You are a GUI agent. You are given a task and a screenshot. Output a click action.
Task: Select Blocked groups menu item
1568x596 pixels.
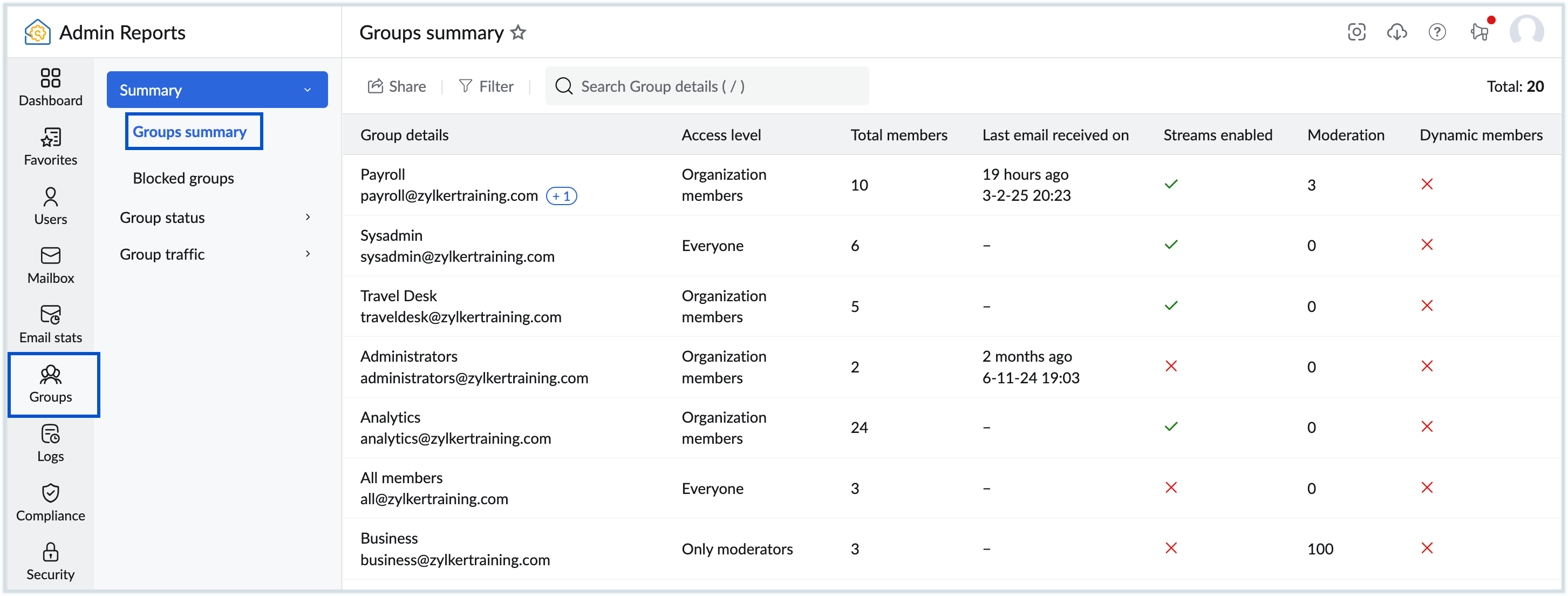(x=183, y=178)
